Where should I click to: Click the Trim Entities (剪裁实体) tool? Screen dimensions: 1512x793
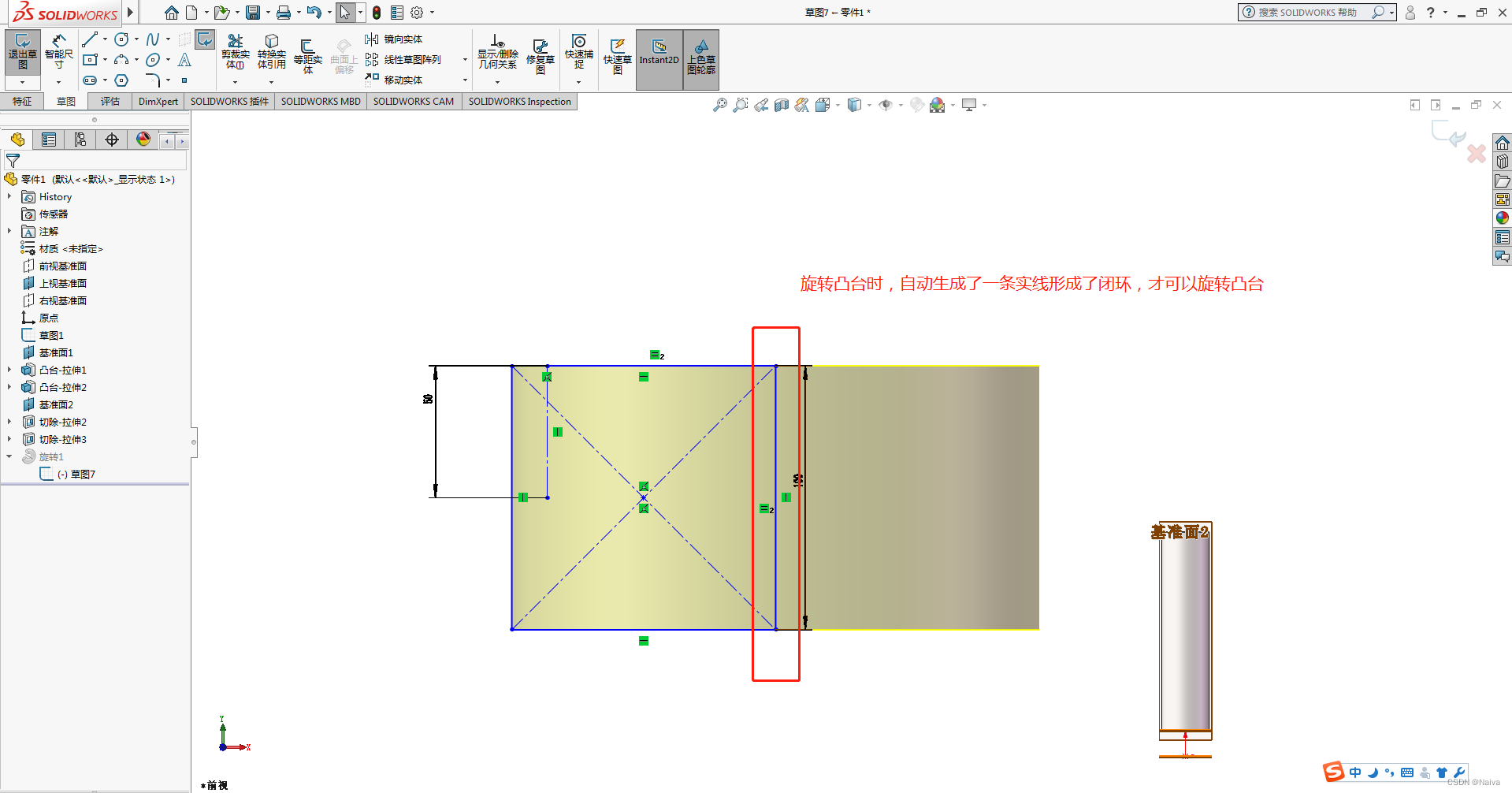point(235,51)
